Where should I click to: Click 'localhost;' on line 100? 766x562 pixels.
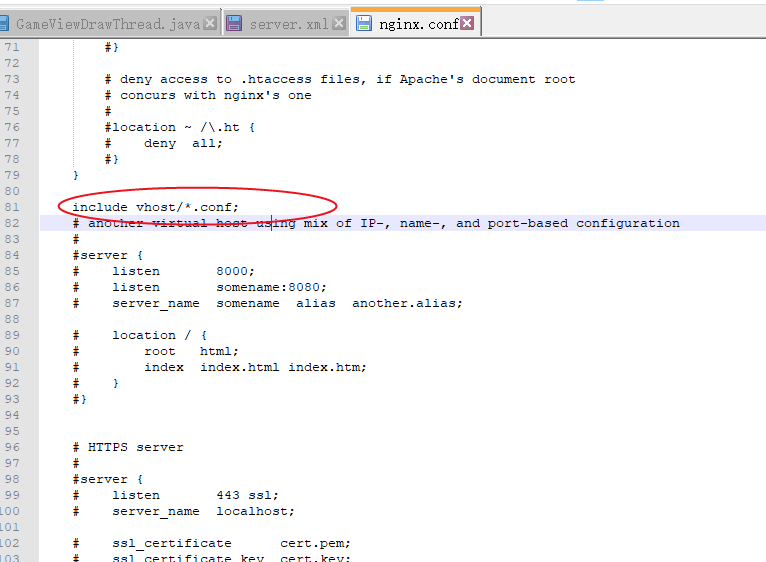255,511
